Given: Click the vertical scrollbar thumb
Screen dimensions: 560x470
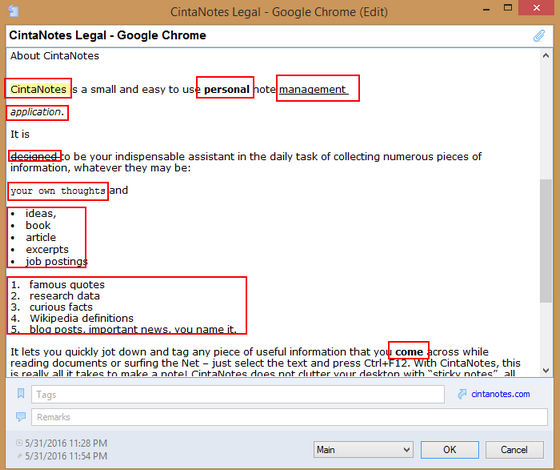Looking at the screenshot, I should click(546, 241).
